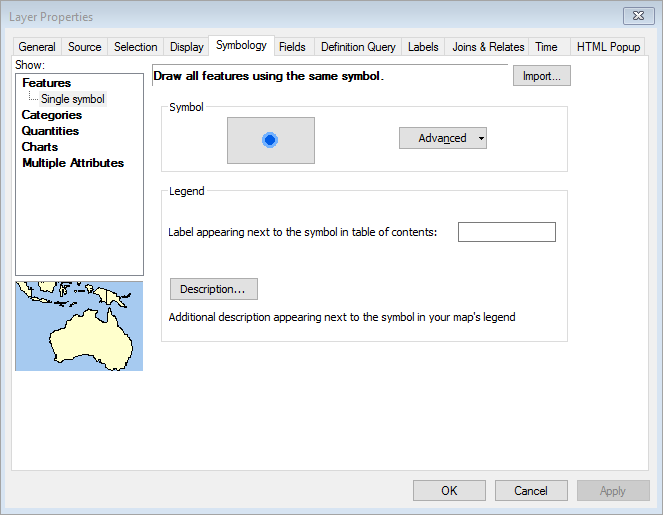Select Single symbol in the Show list
The height and width of the screenshot is (515, 663).
pyautogui.click(x=72, y=99)
